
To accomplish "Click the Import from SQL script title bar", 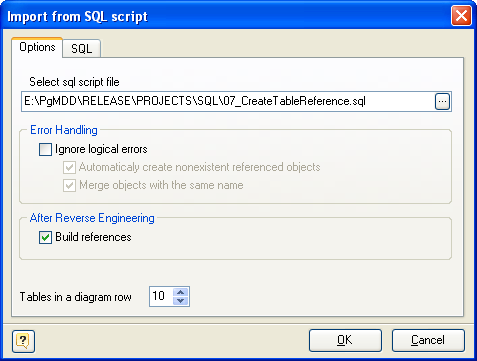I will (227, 16).
